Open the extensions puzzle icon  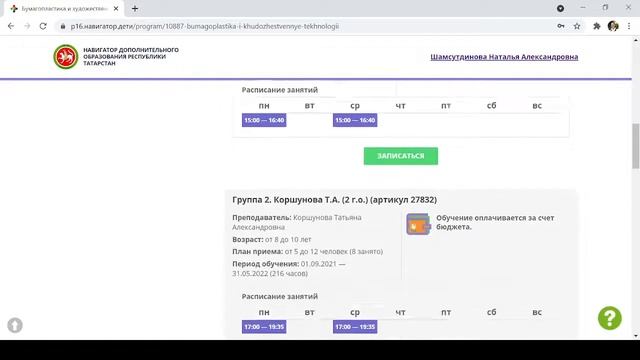tap(597, 26)
